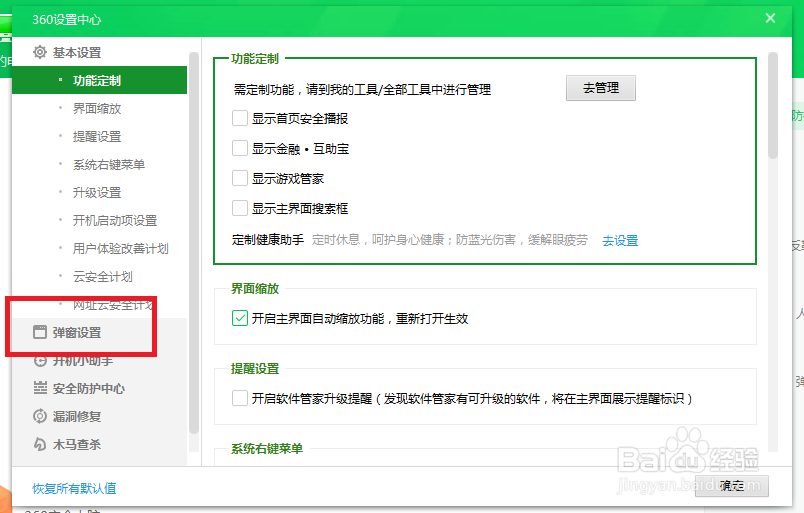The image size is (804, 513).
Task: Select 功能定制 in sidebar
Action: pyautogui.click(x=99, y=81)
